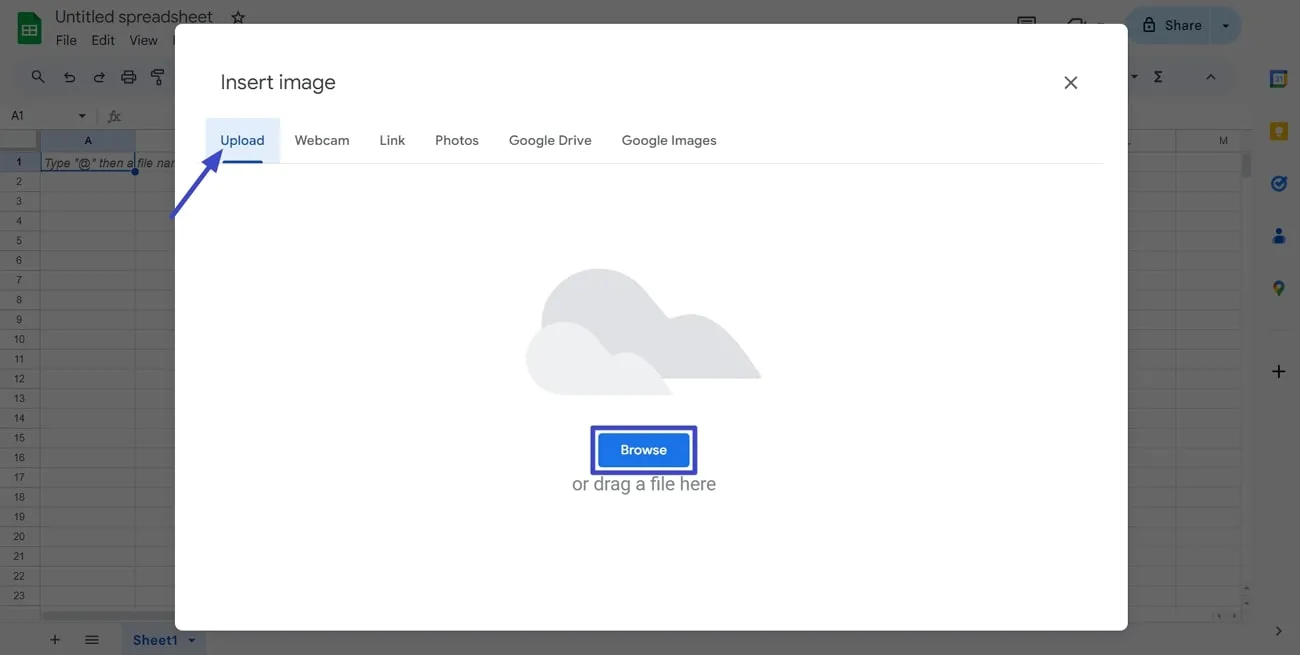
Task: Get add-ons with the plus icon
Action: pyautogui.click(x=1278, y=372)
